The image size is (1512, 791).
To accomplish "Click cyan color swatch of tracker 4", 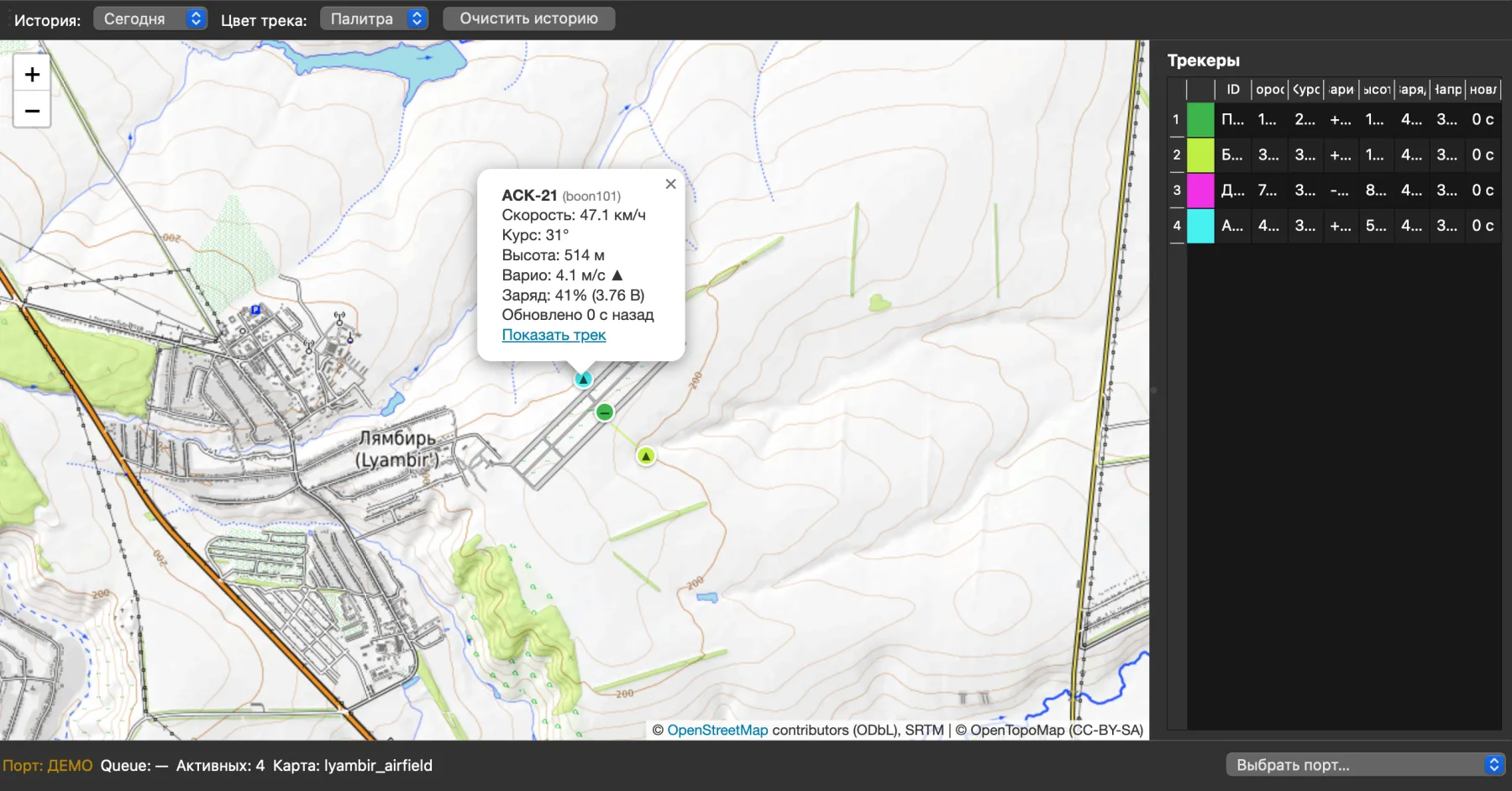I will pos(1200,225).
